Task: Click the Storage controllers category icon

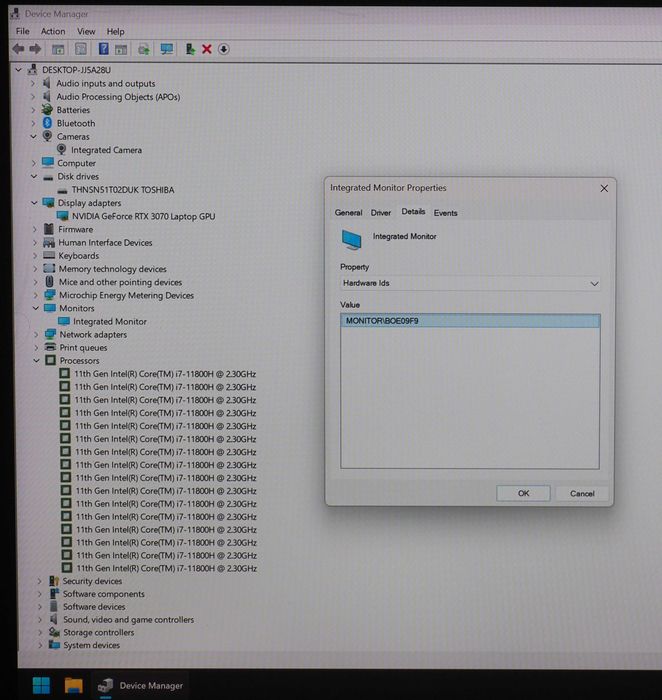Action: (54, 632)
